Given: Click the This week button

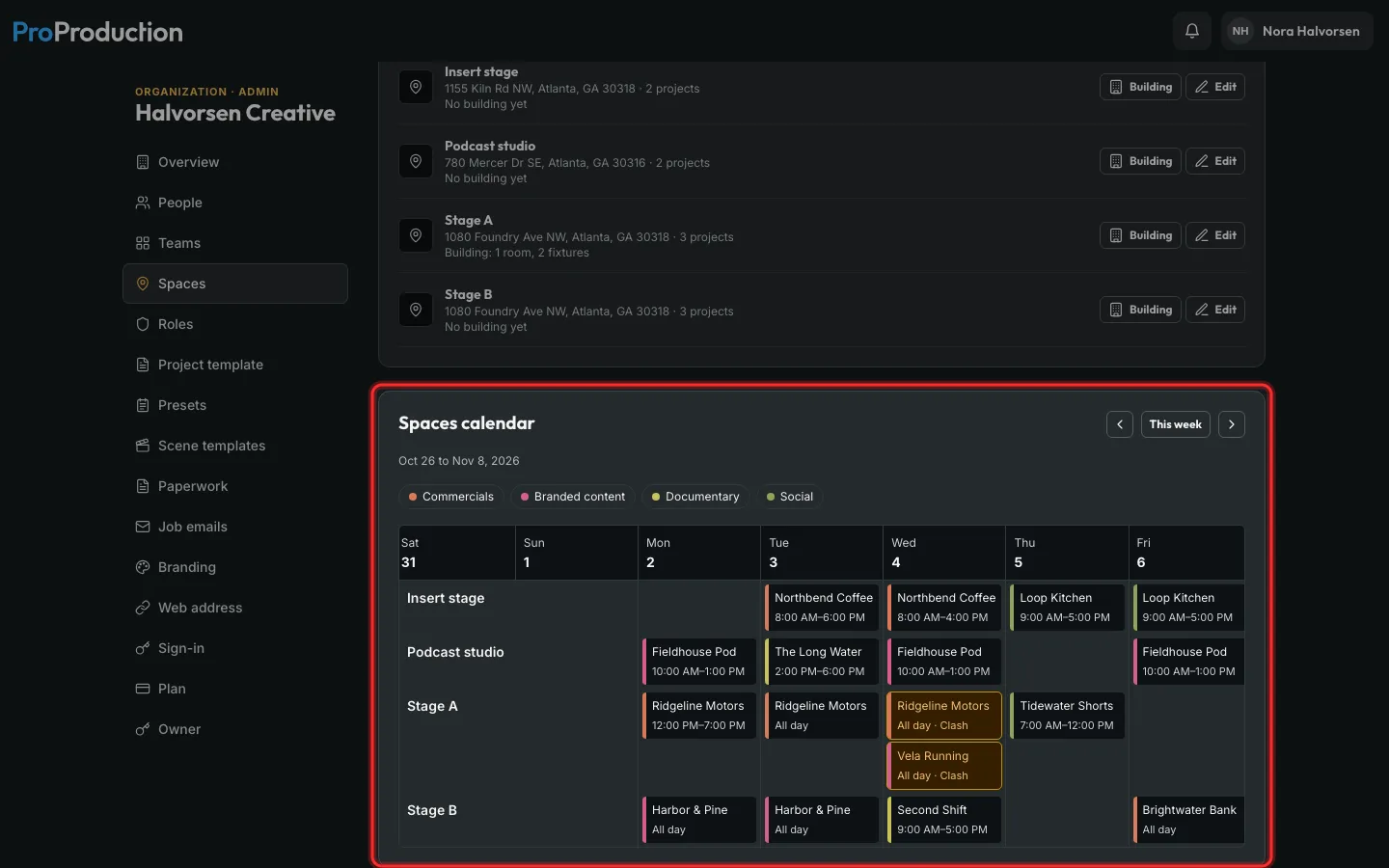Looking at the screenshot, I should click(x=1176, y=424).
